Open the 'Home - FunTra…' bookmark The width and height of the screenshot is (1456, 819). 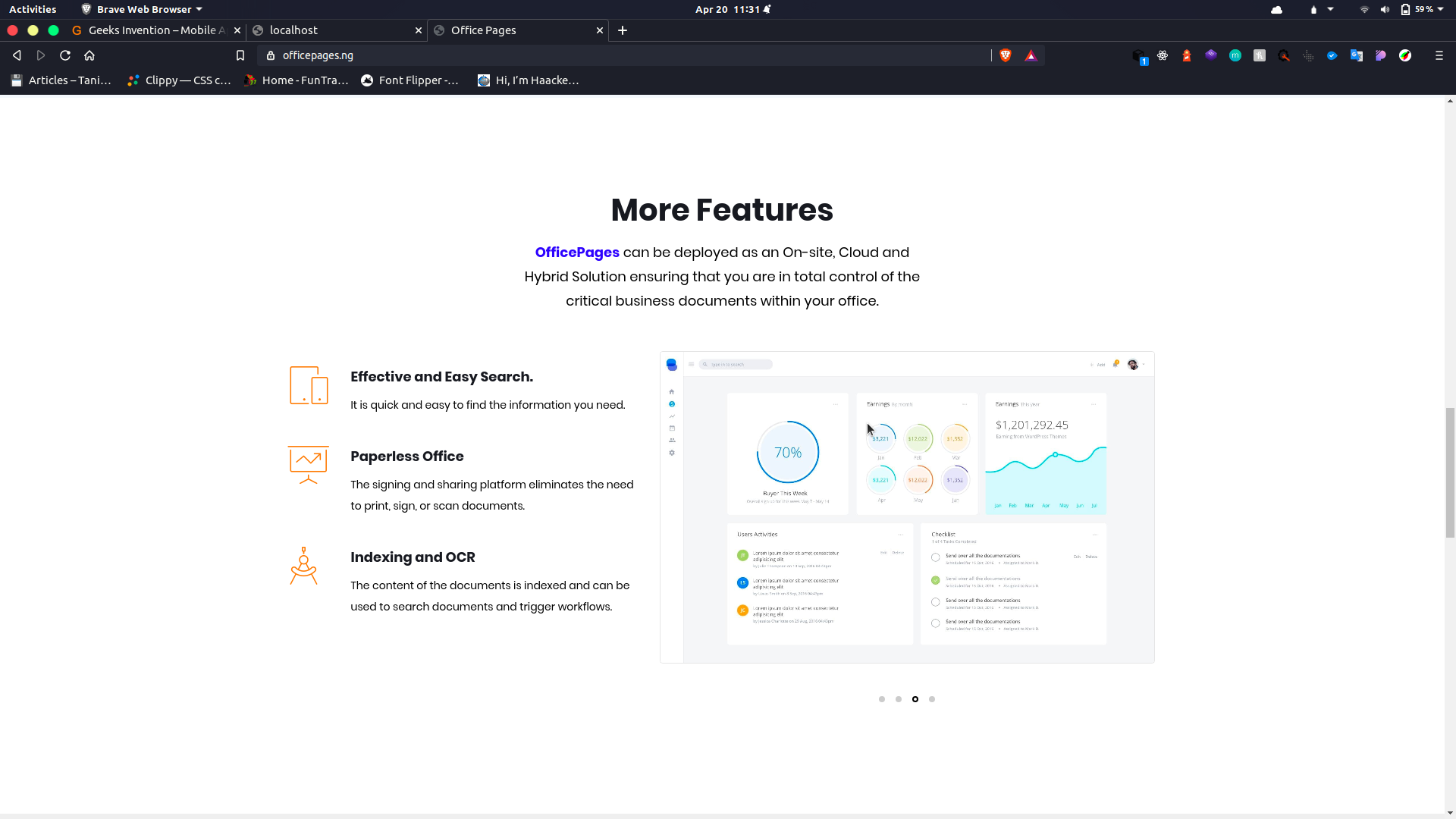297,80
